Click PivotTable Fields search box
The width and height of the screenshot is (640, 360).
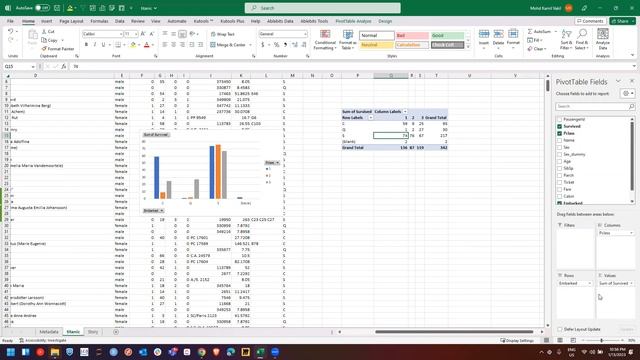point(595,106)
